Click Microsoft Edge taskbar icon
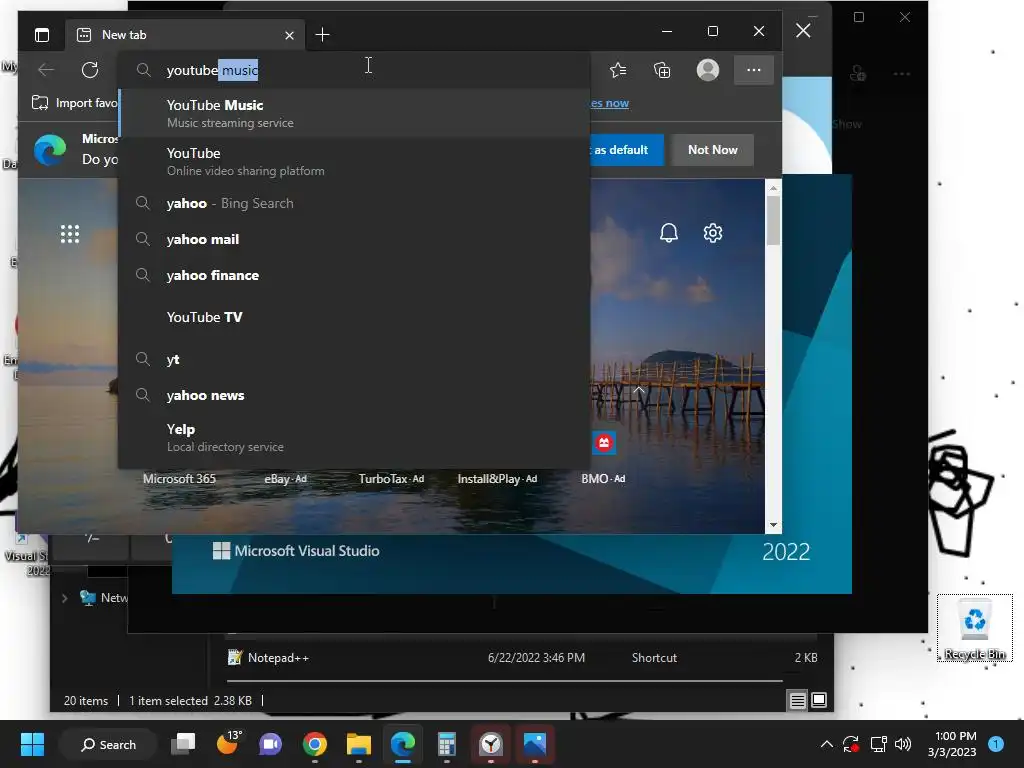The image size is (1024, 768). tap(402, 744)
